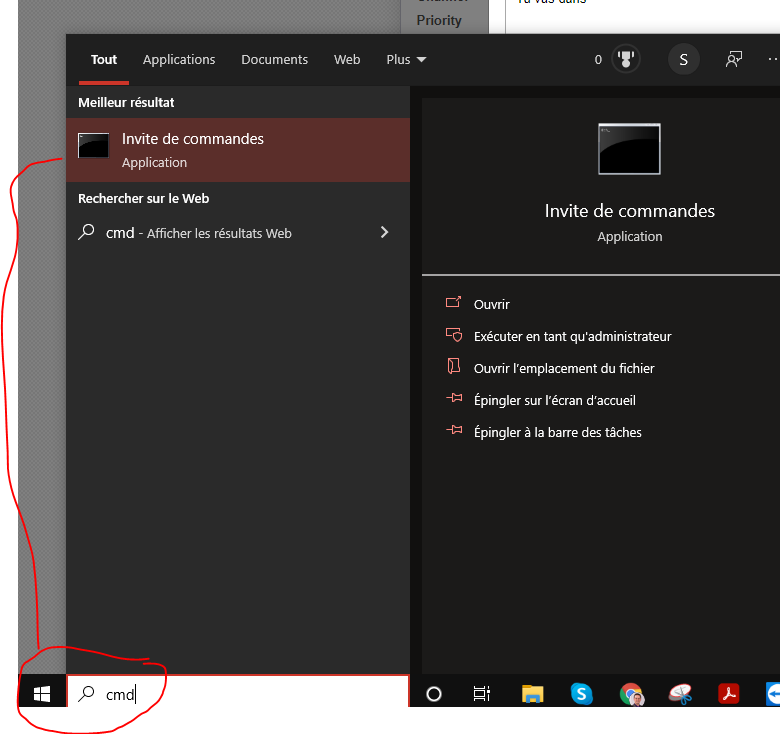Click the rewards medal icon
The width and height of the screenshot is (780, 734).
627,60
